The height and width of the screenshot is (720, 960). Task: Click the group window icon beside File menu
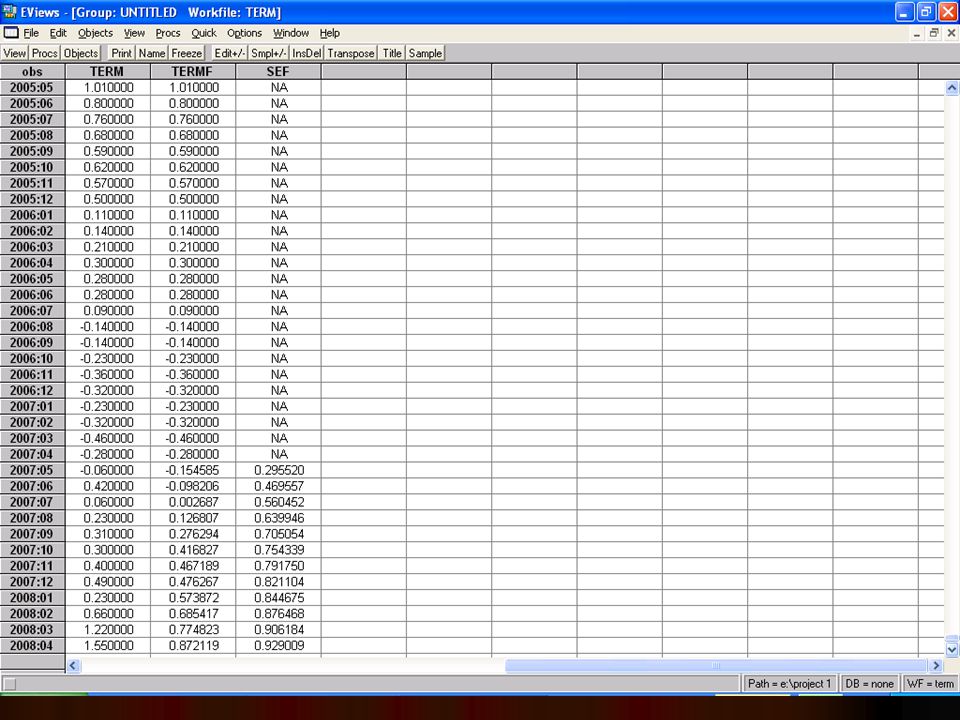[11, 32]
